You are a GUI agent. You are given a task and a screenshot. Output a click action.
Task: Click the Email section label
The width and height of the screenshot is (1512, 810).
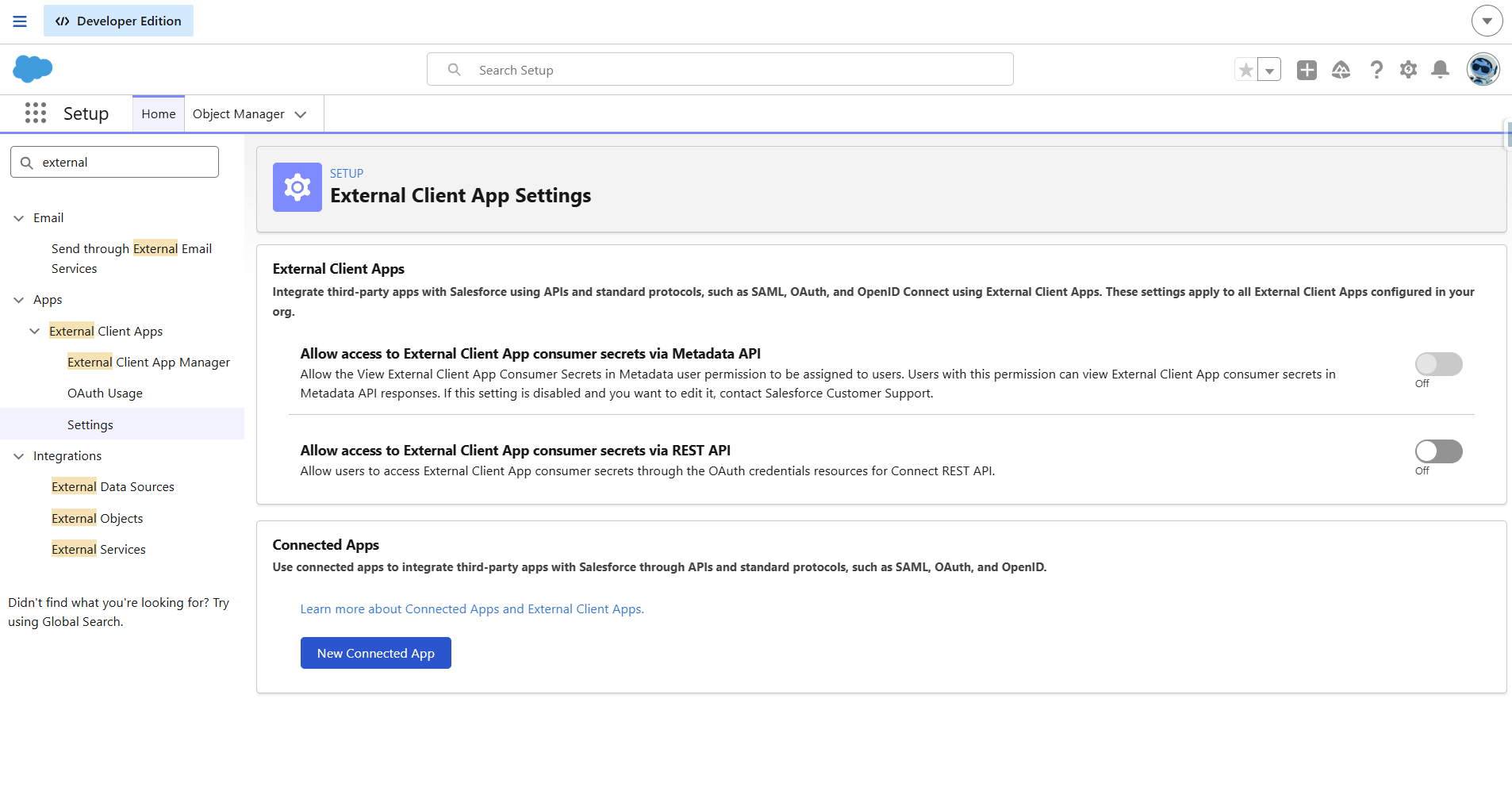click(x=48, y=218)
